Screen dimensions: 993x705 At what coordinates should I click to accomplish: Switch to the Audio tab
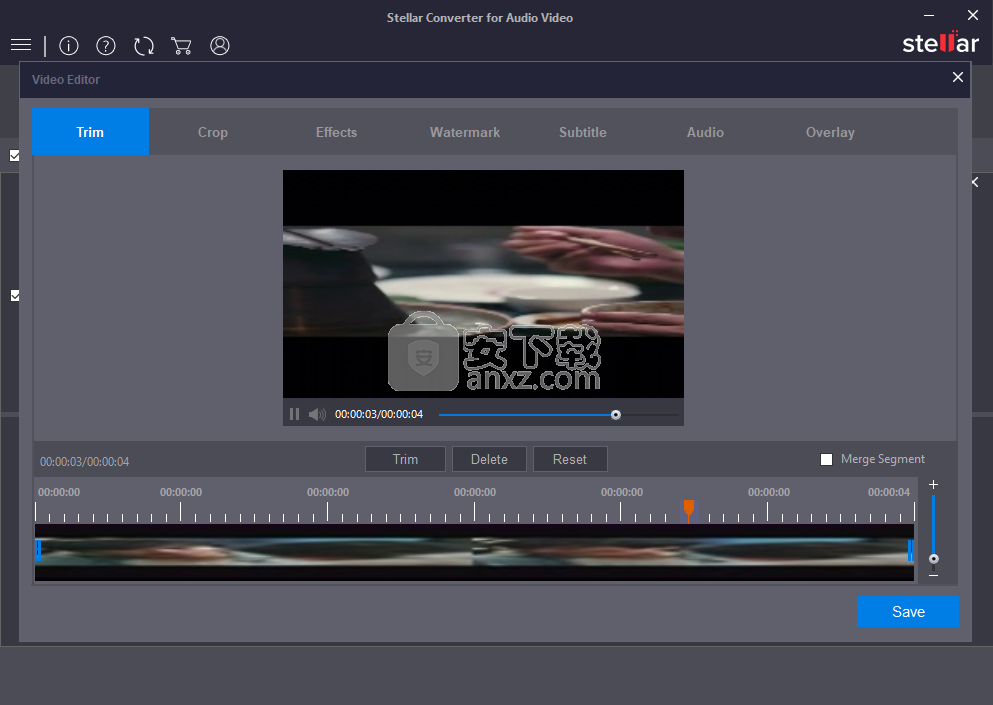tap(705, 132)
